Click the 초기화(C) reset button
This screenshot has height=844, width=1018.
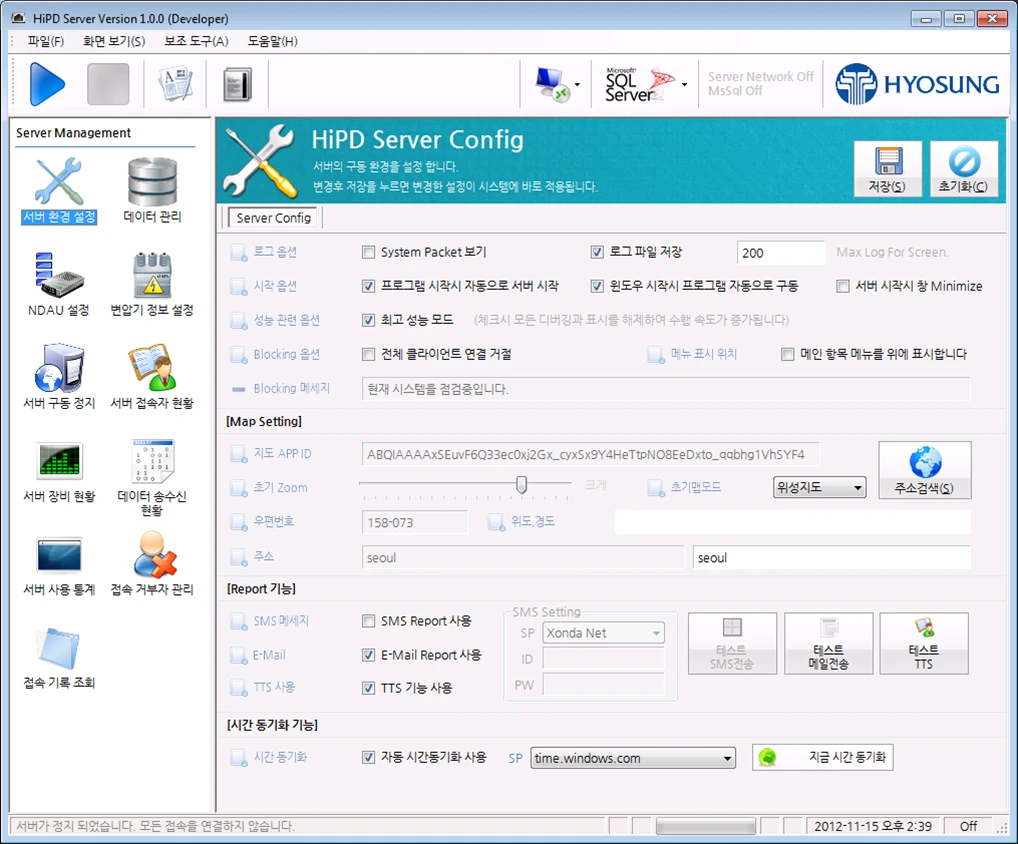pos(963,169)
